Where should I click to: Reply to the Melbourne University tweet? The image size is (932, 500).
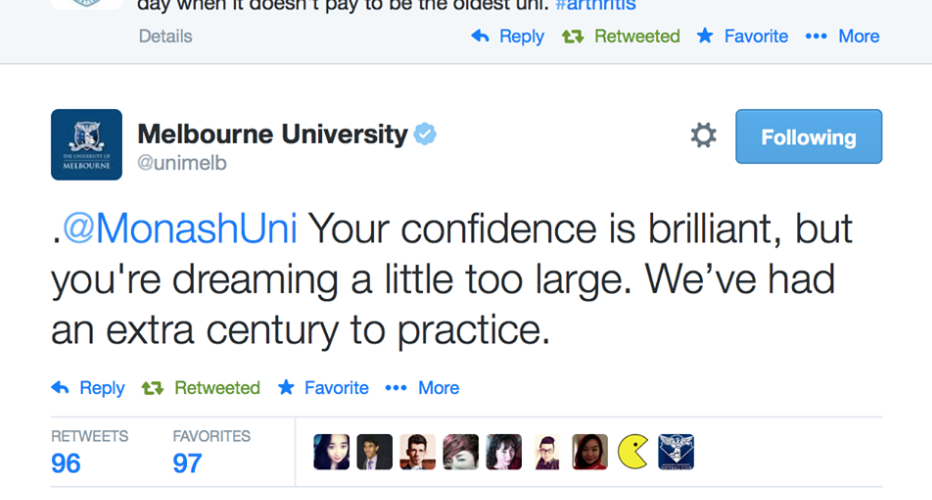(x=88, y=388)
